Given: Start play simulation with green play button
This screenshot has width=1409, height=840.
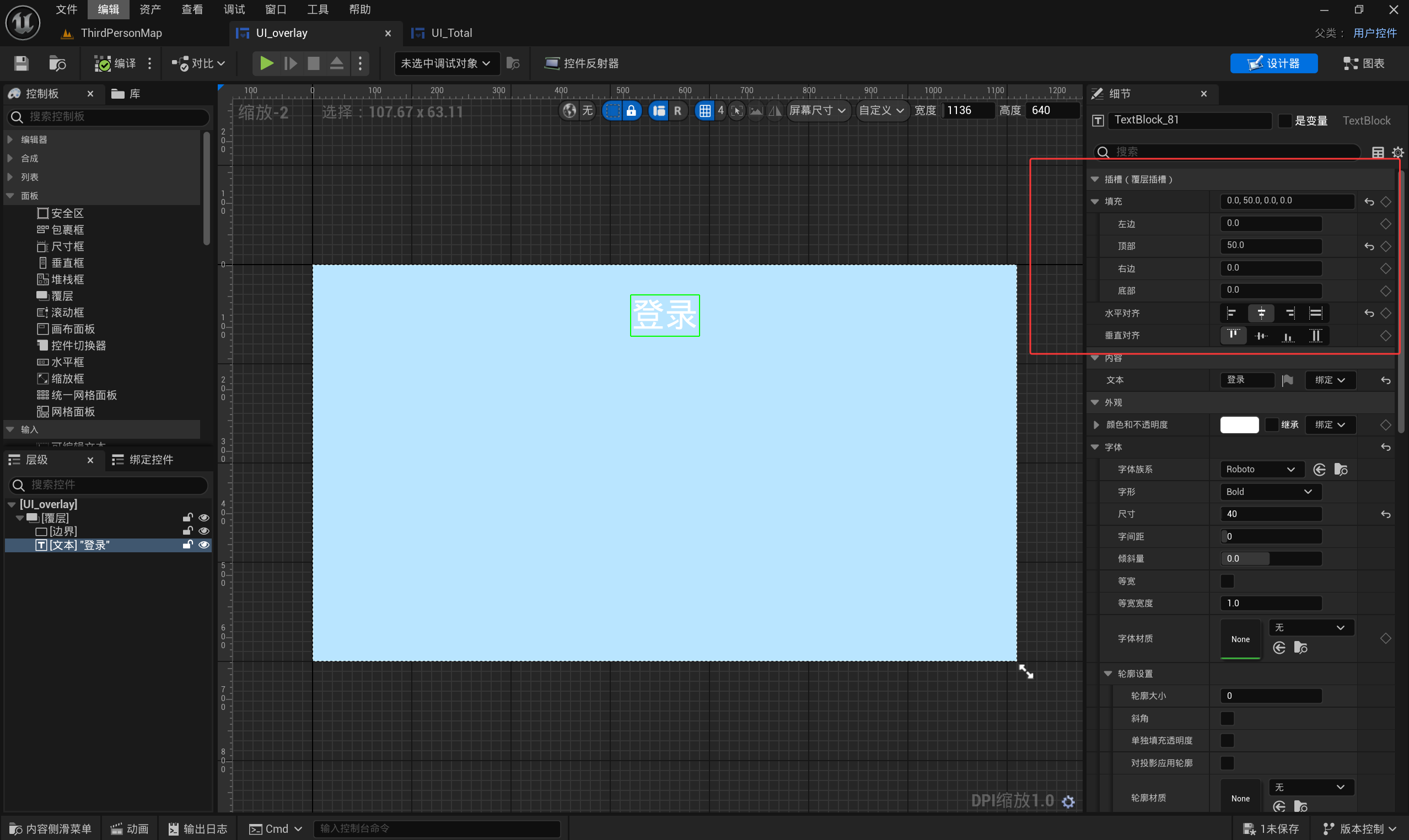Looking at the screenshot, I should click(266, 63).
